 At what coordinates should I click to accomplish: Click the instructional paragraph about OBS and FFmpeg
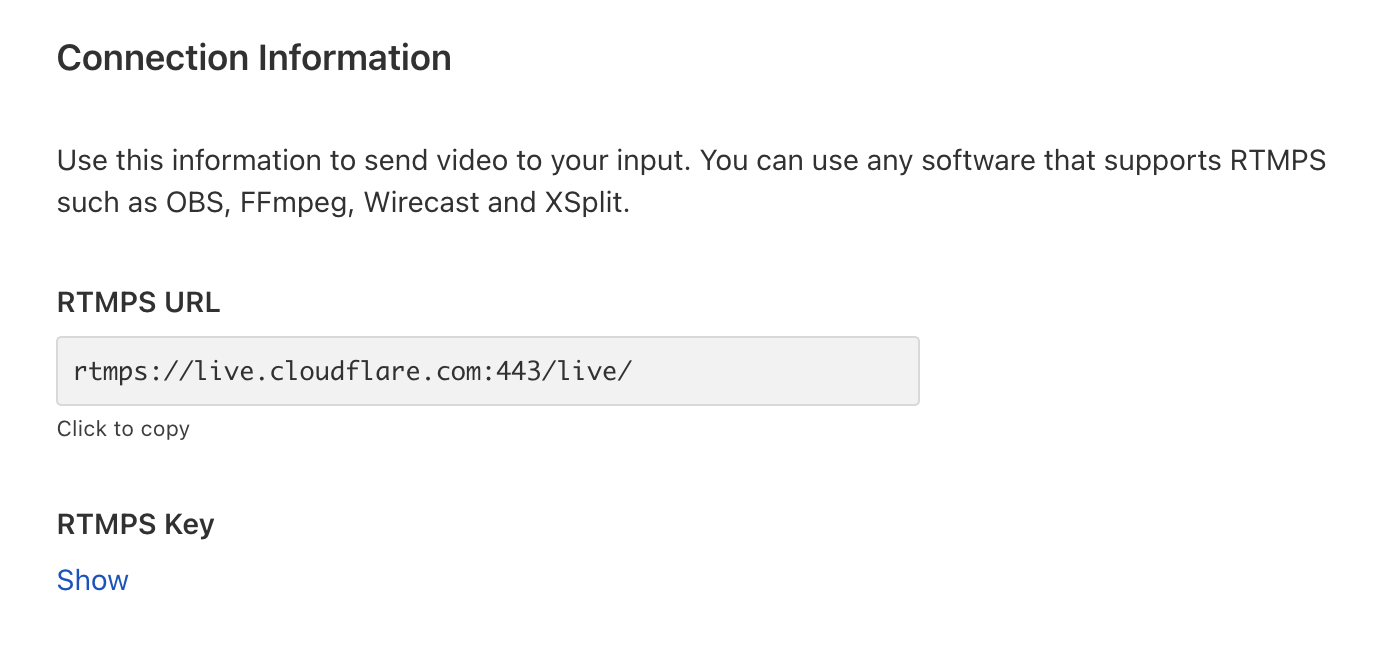pyautogui.click(x=690, y=180)
